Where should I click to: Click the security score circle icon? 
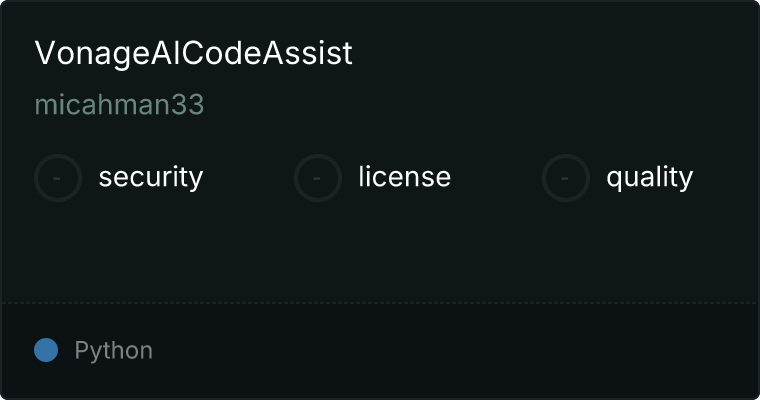pos(58,178)
